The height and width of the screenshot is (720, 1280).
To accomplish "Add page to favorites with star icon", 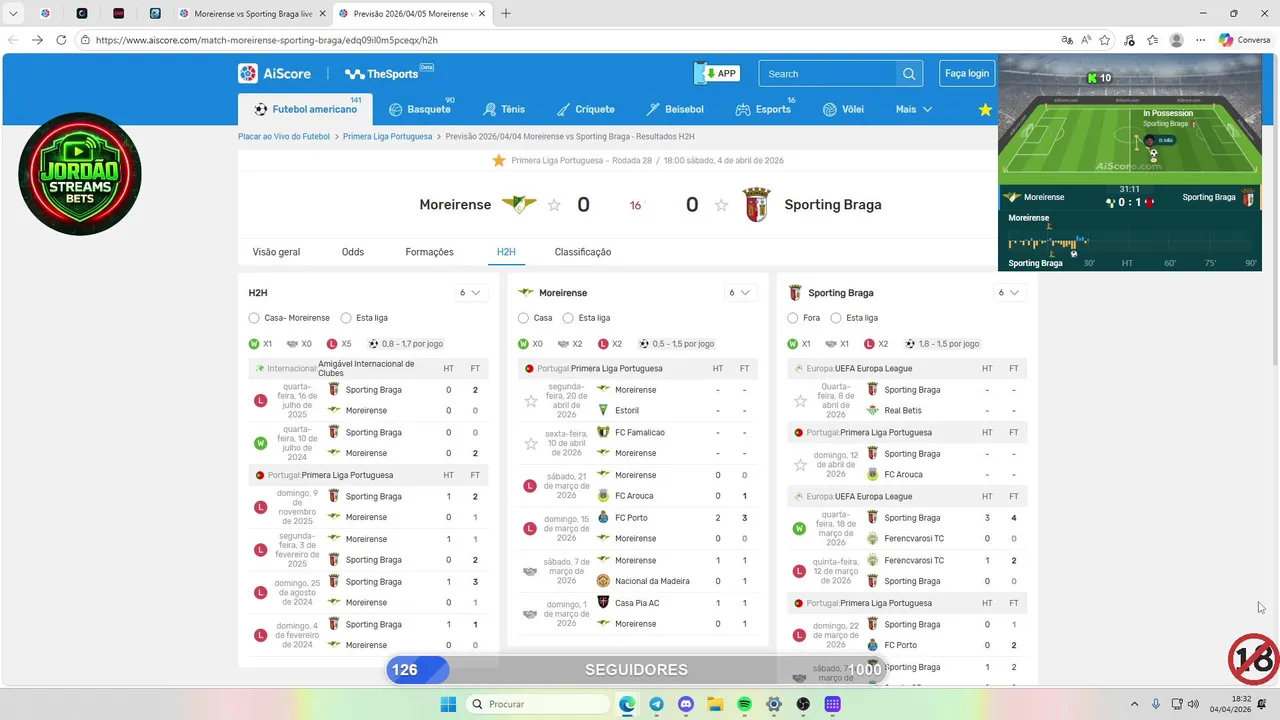I will click(1105, 40).
